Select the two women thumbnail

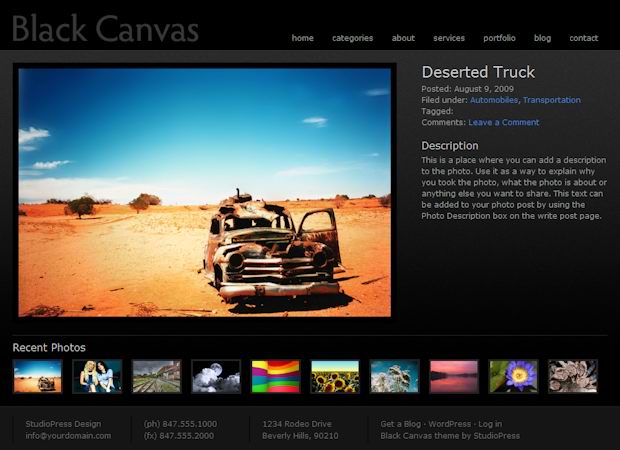tap(97, 376)
